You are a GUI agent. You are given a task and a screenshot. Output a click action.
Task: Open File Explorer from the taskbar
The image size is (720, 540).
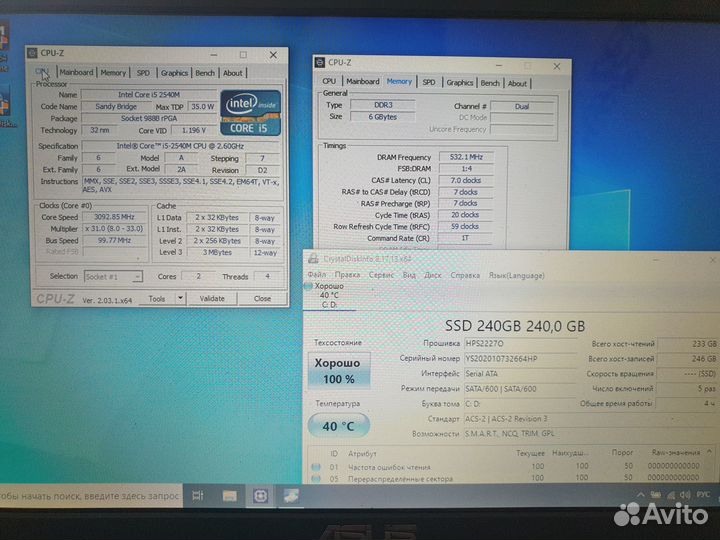[x=229, y=496]
